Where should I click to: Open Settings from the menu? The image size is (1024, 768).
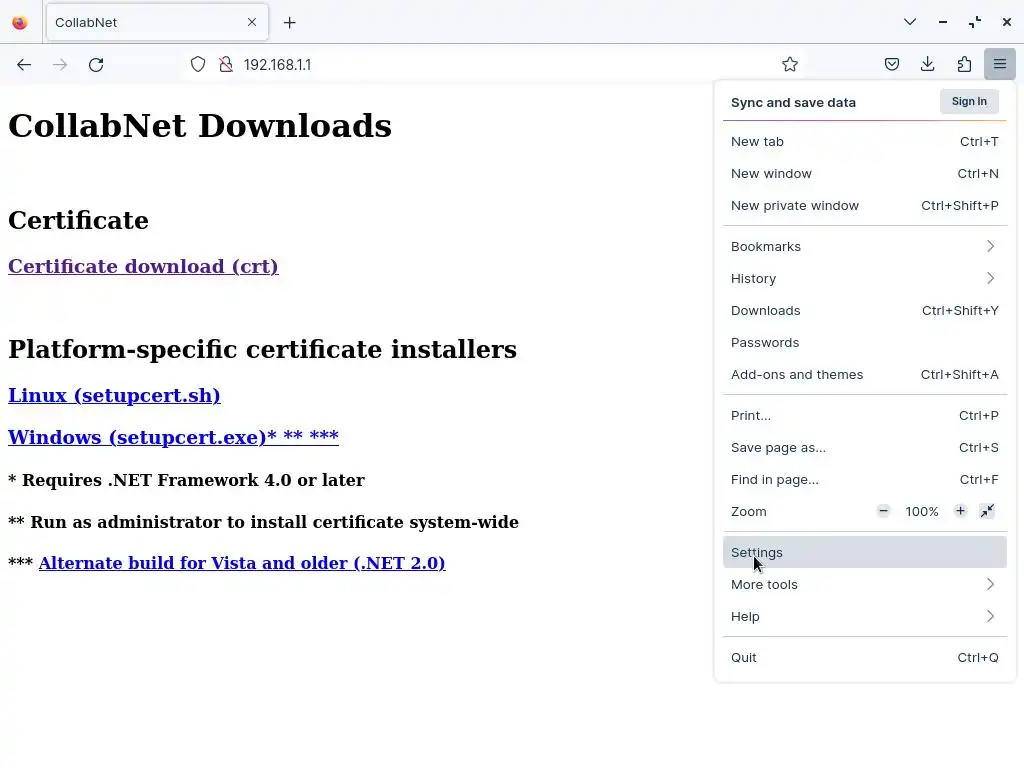tap(865, 552)
